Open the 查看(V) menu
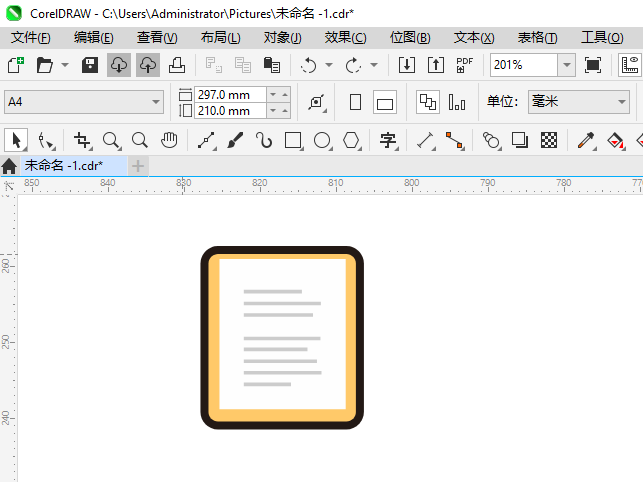This screenshot has height=482, width=643. click(157, 38)
